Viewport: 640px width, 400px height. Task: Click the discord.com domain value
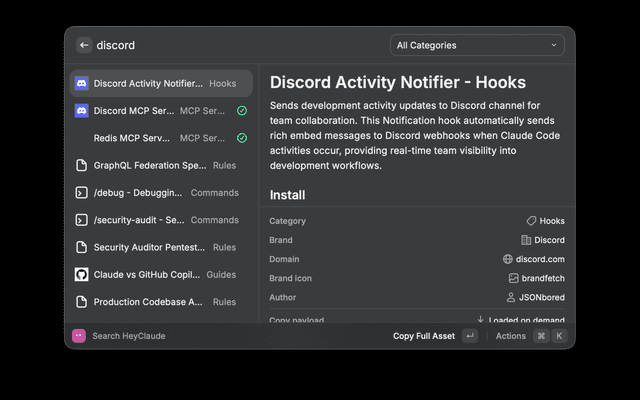(540, 259)
